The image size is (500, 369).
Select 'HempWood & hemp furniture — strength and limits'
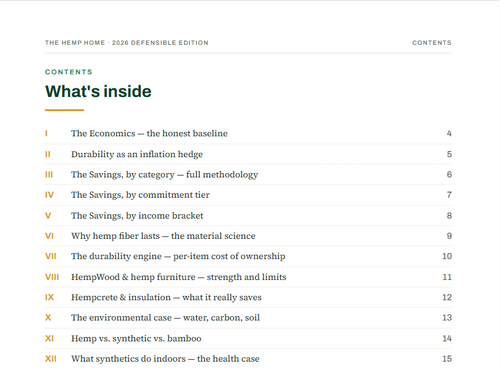point(179,277)
